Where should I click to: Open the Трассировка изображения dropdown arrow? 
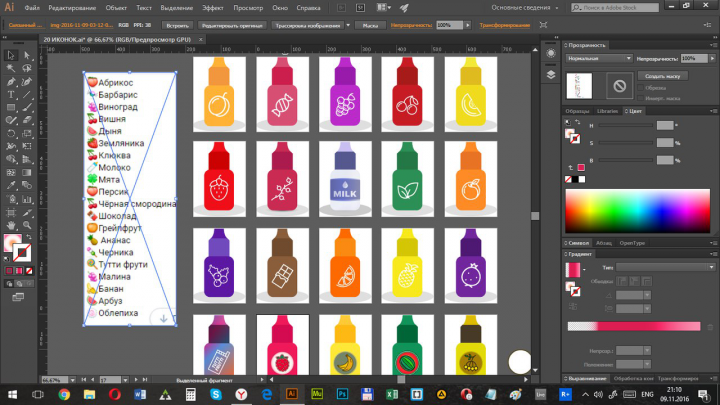tap(348, 25)
